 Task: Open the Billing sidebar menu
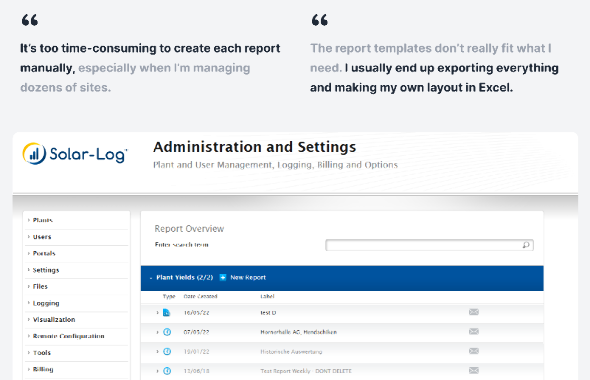(x=77, y=369)
